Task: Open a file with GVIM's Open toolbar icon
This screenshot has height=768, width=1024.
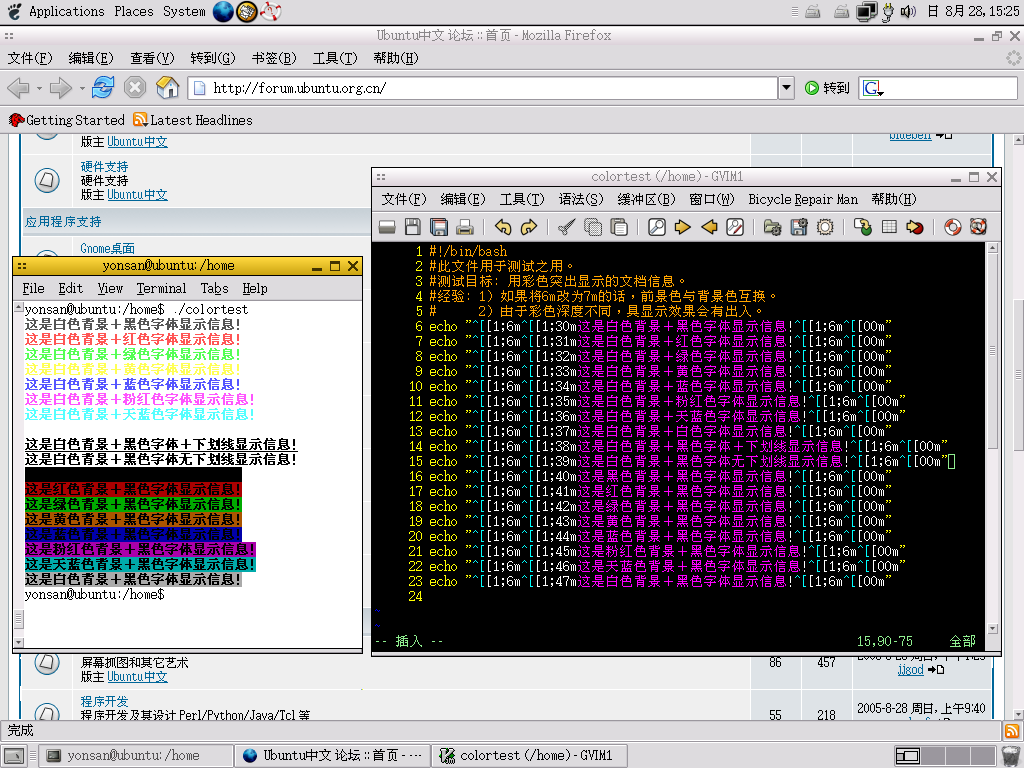Action: click(x=387, y=227)
